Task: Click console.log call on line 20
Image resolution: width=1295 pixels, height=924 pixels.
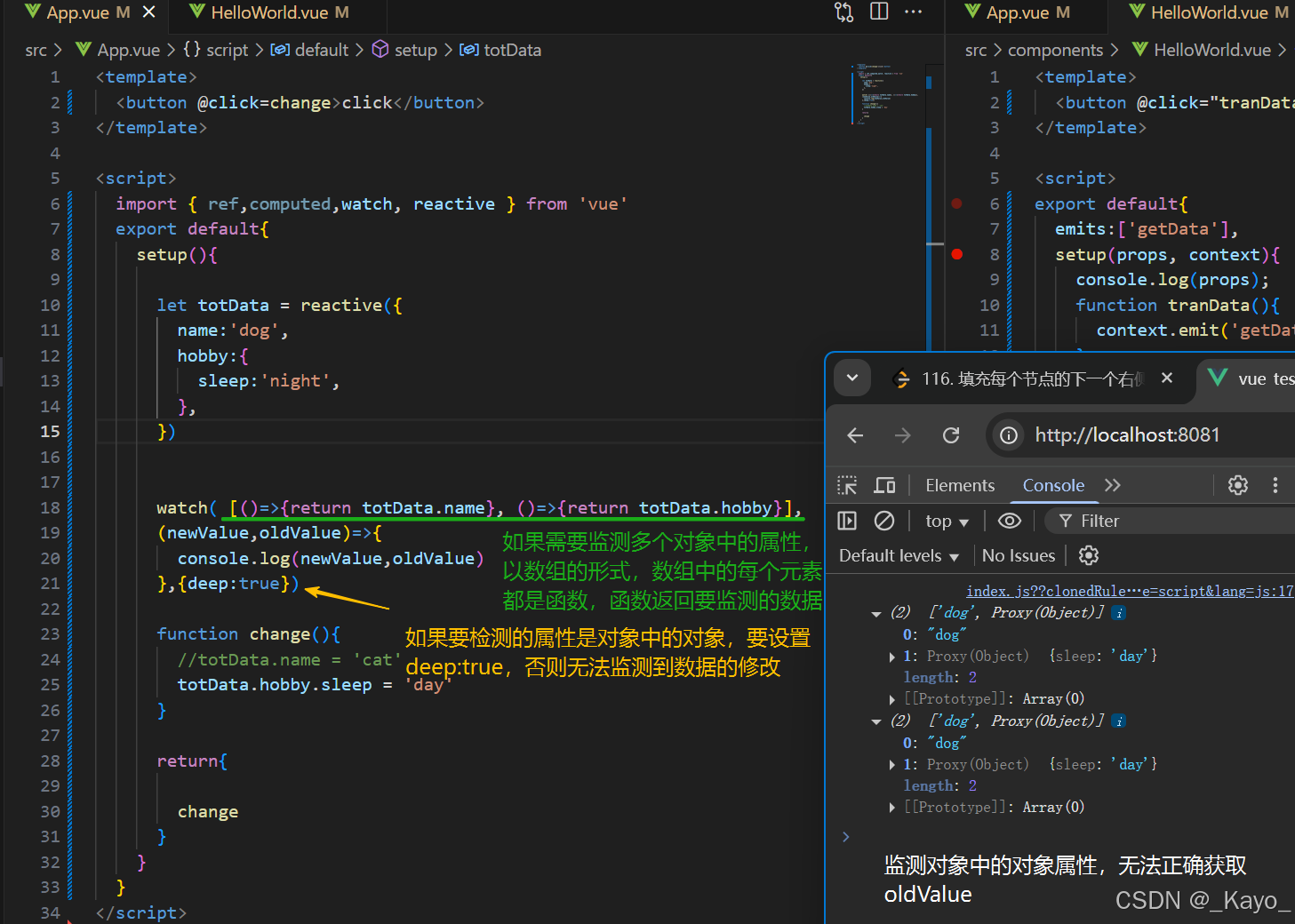Action: tap(234, 559)
